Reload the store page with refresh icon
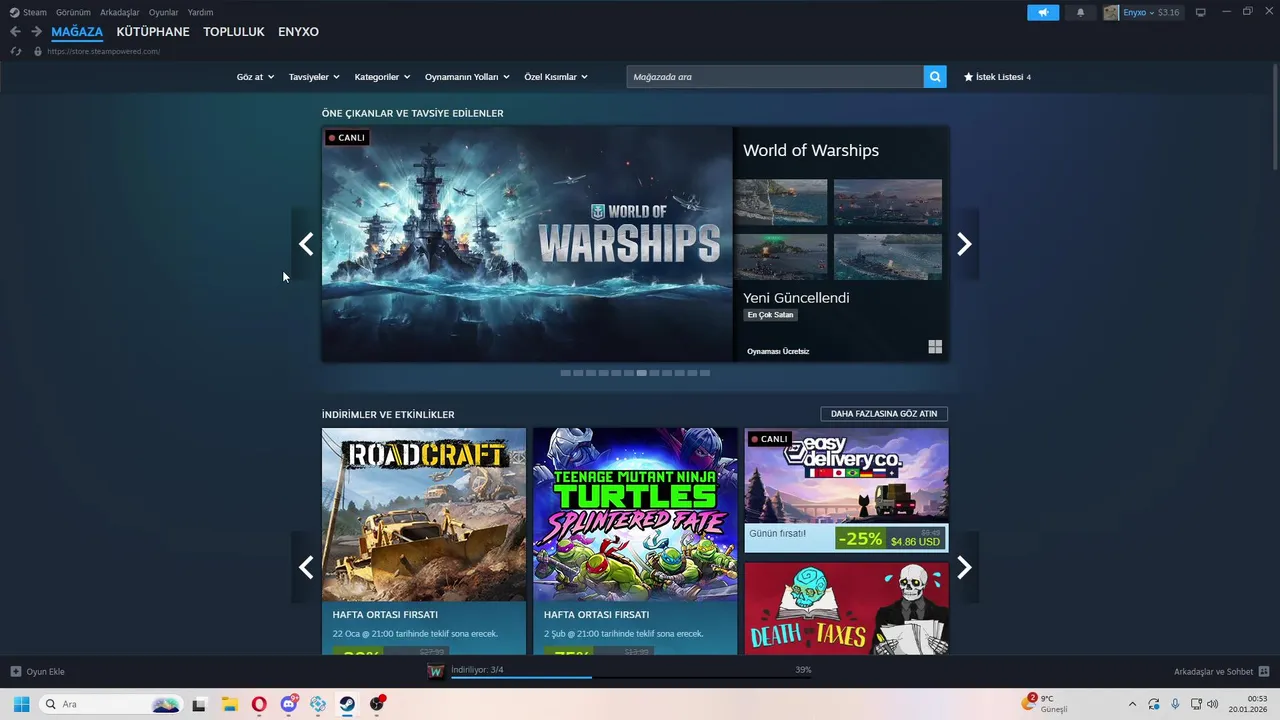Screen dimensions: 1280x720 (16, 51)
